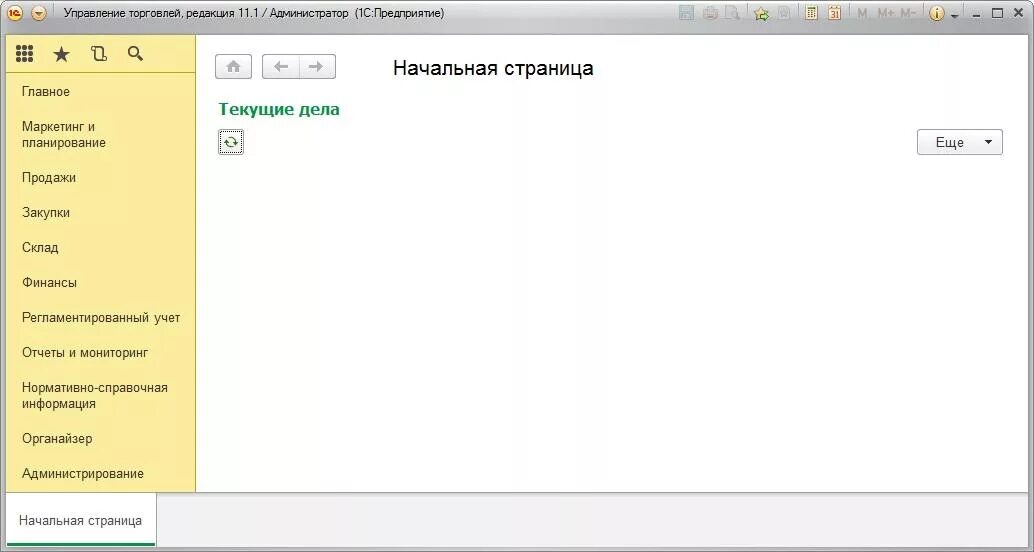Viewport: 1034px width, 552px height.
Task: Open Отчеты и мониторинг section
Action: pyautogui.click(x=85, y=352)
